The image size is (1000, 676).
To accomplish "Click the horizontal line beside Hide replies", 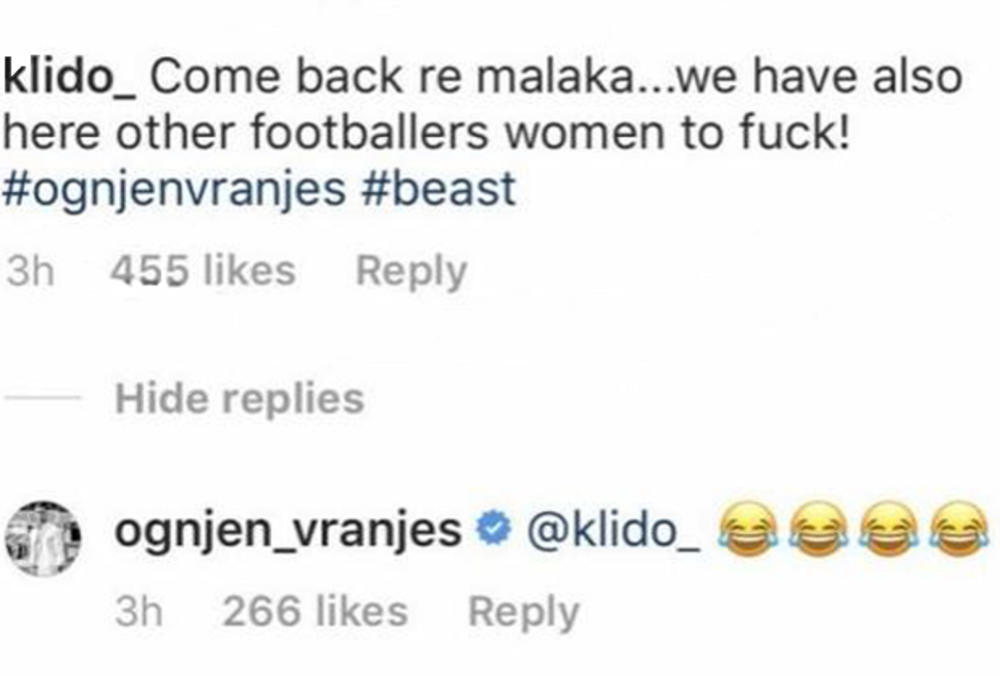I will point(42,398).
